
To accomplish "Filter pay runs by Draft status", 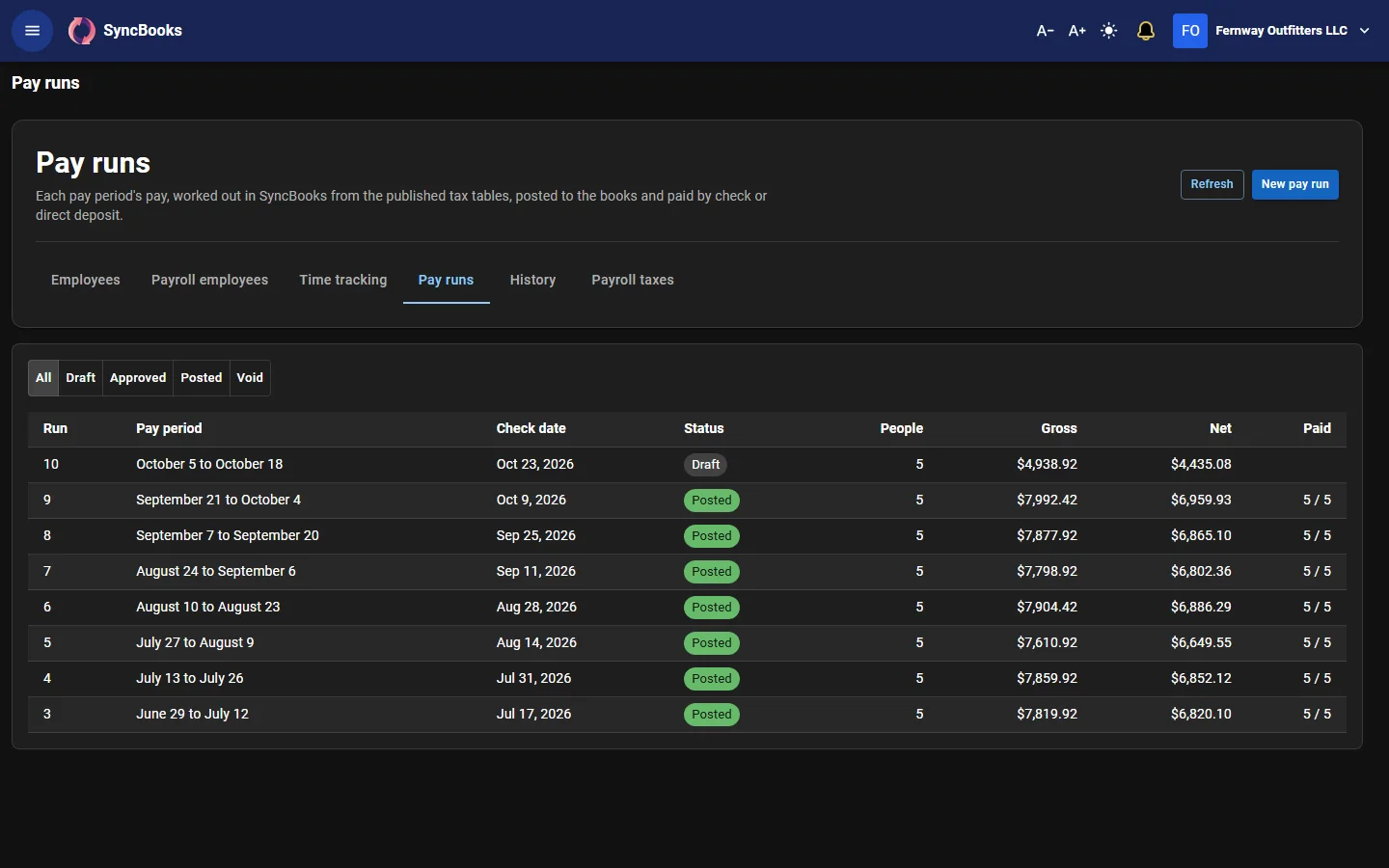I will click(81, 378).
